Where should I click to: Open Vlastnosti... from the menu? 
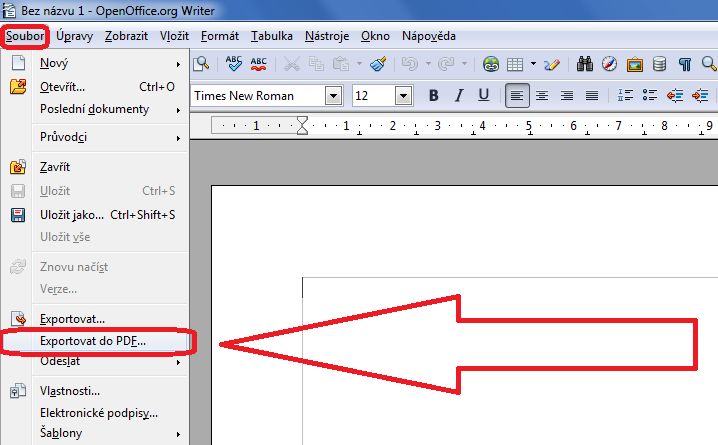pyautogui.click(x=95, y=391)
